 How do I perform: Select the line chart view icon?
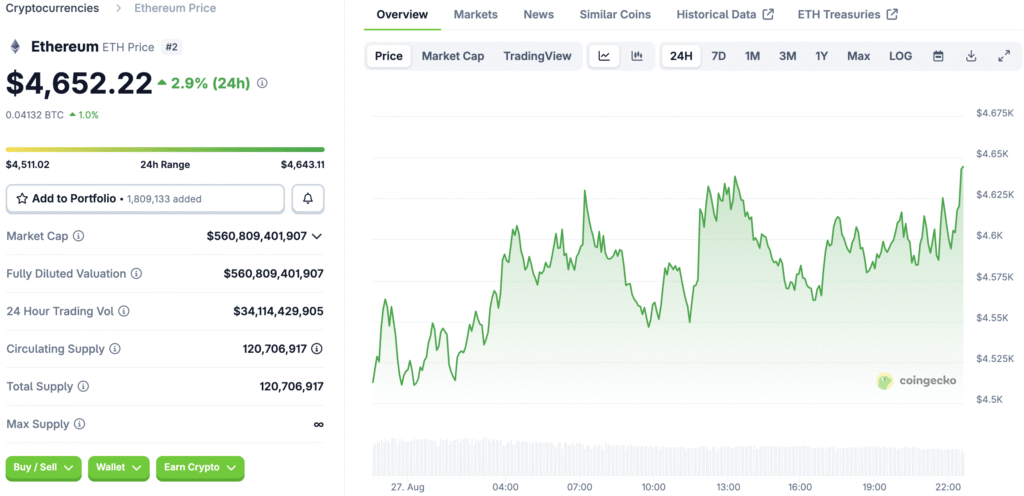point(604,56)
